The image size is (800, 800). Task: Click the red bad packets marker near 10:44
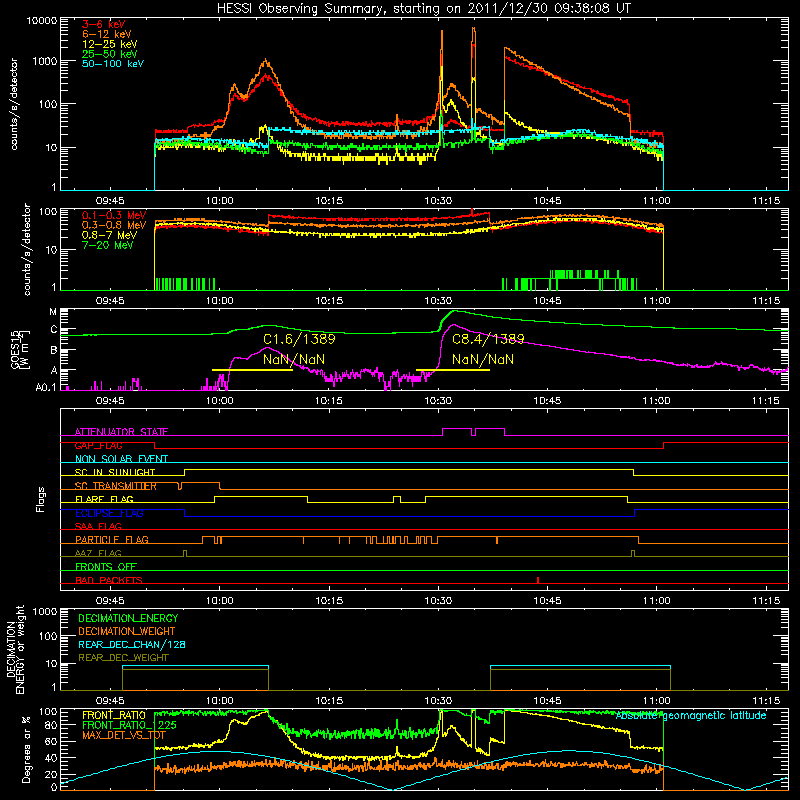point(538,580)
